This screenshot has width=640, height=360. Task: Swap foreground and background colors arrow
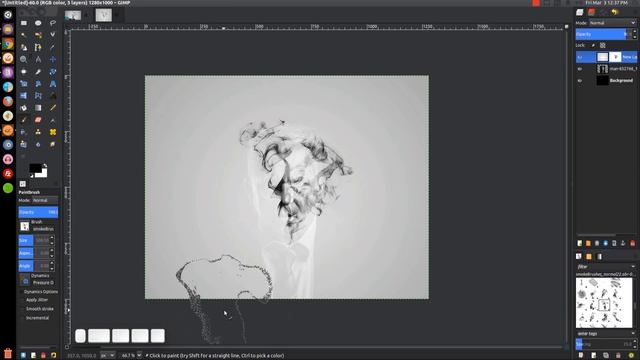(x=45, y=165)
